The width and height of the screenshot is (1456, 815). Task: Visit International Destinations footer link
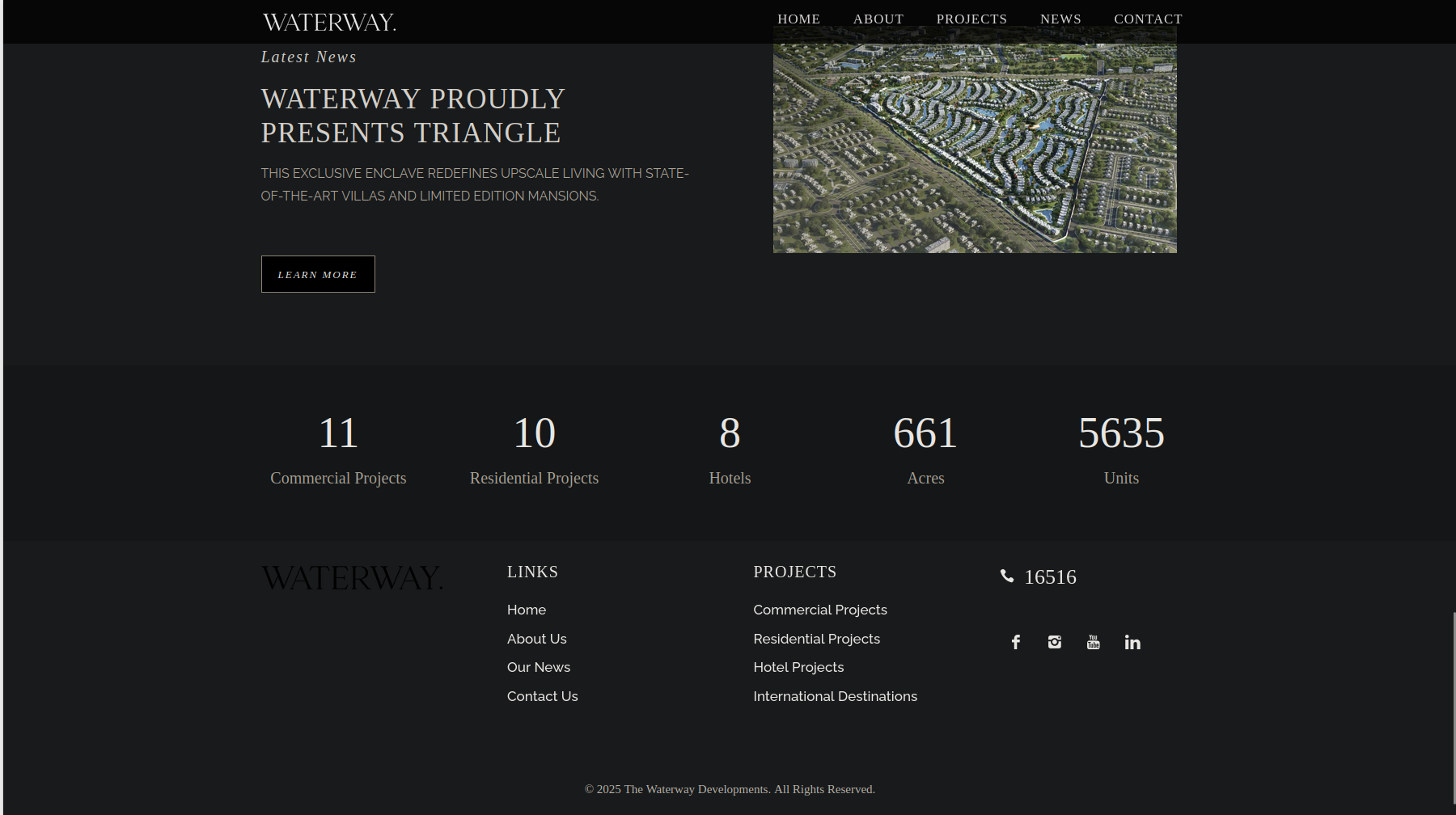(x=835, y=696)
